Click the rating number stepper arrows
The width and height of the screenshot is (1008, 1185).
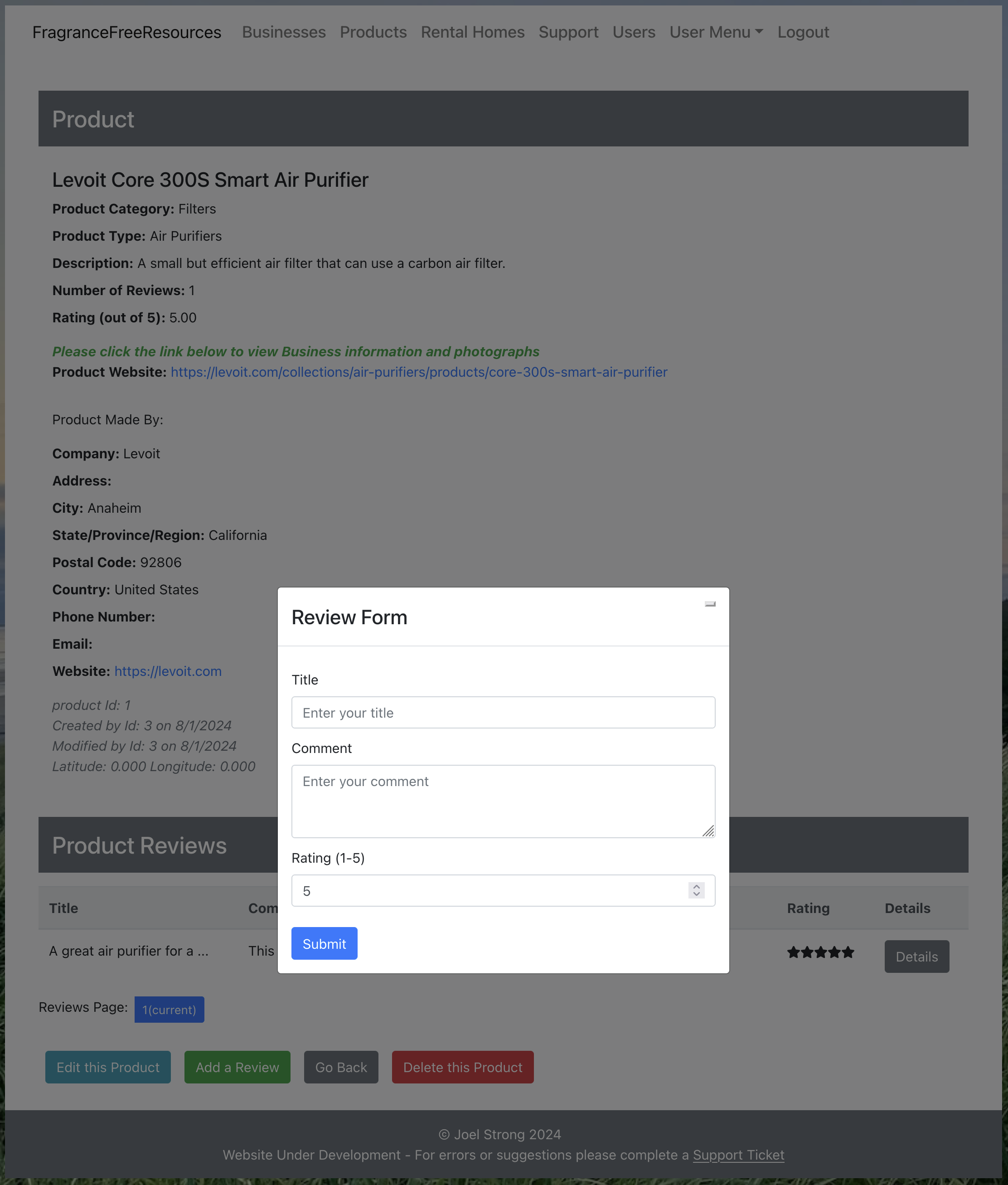point(696,891)
